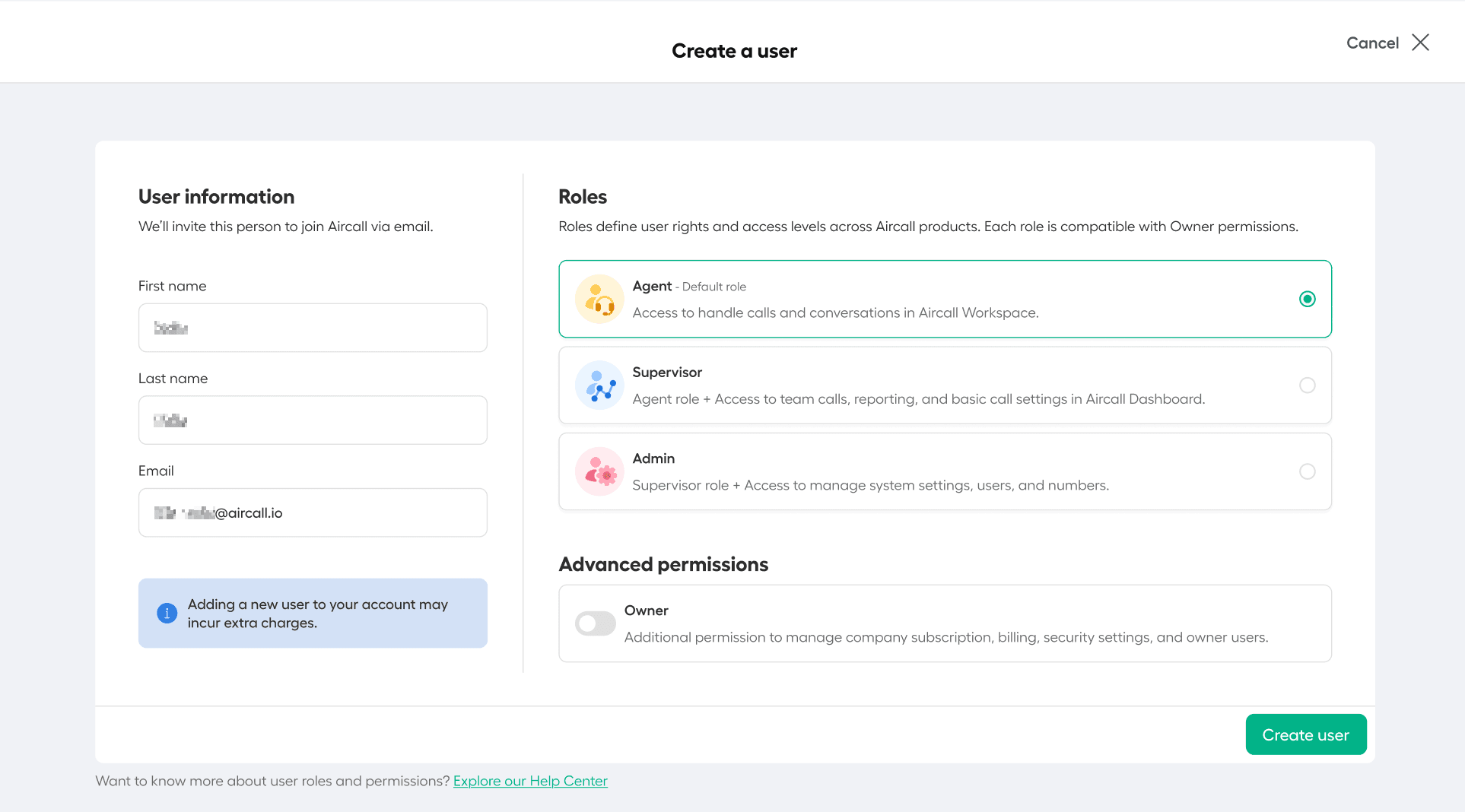1465x812 pixels.
Task: Click the Owner advanced permissions card
Action: (x=945, y=623)
